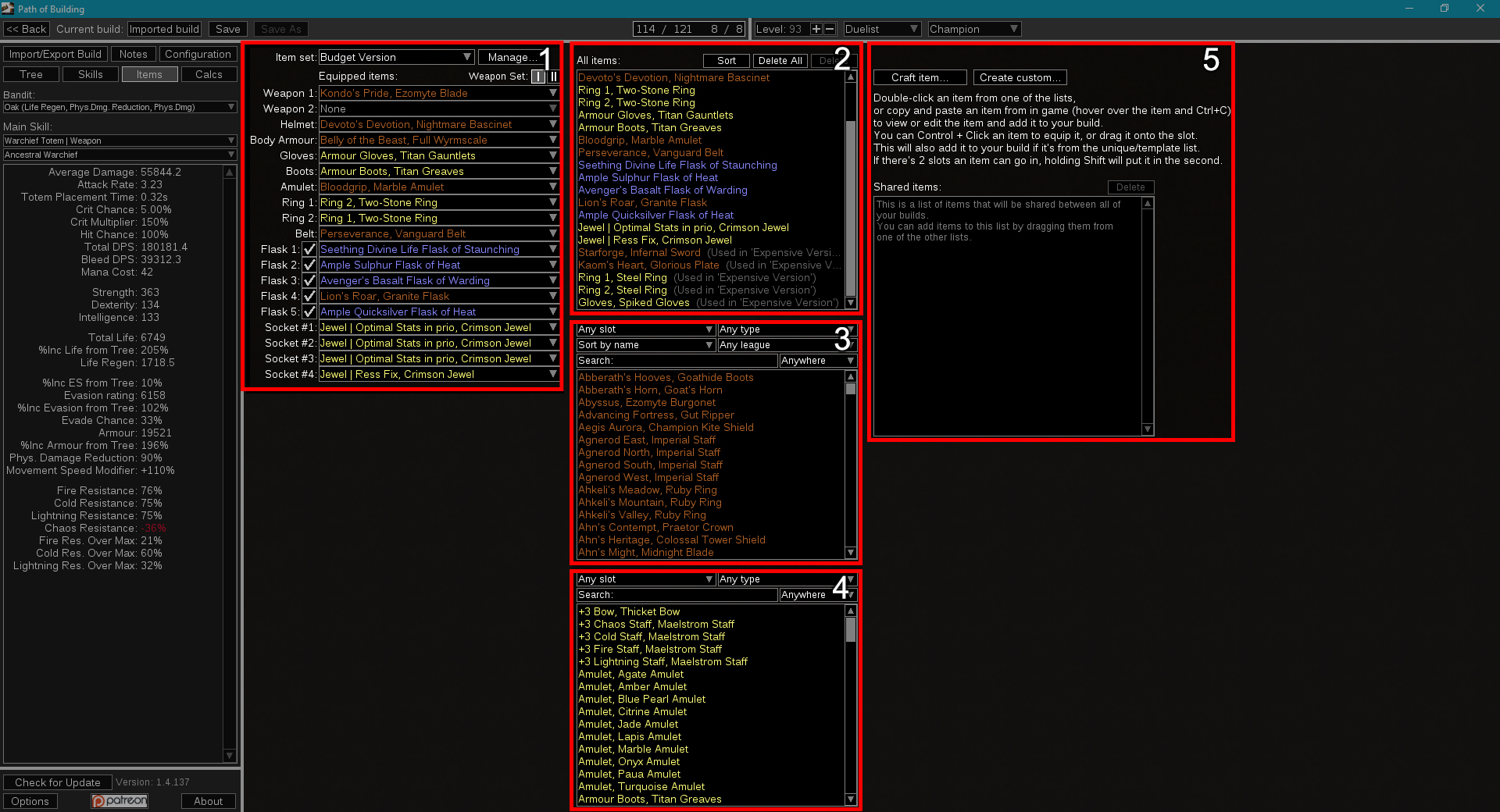Click the unique items search field
This screenshot has width=1500, height=812.
tap(677, 361)
